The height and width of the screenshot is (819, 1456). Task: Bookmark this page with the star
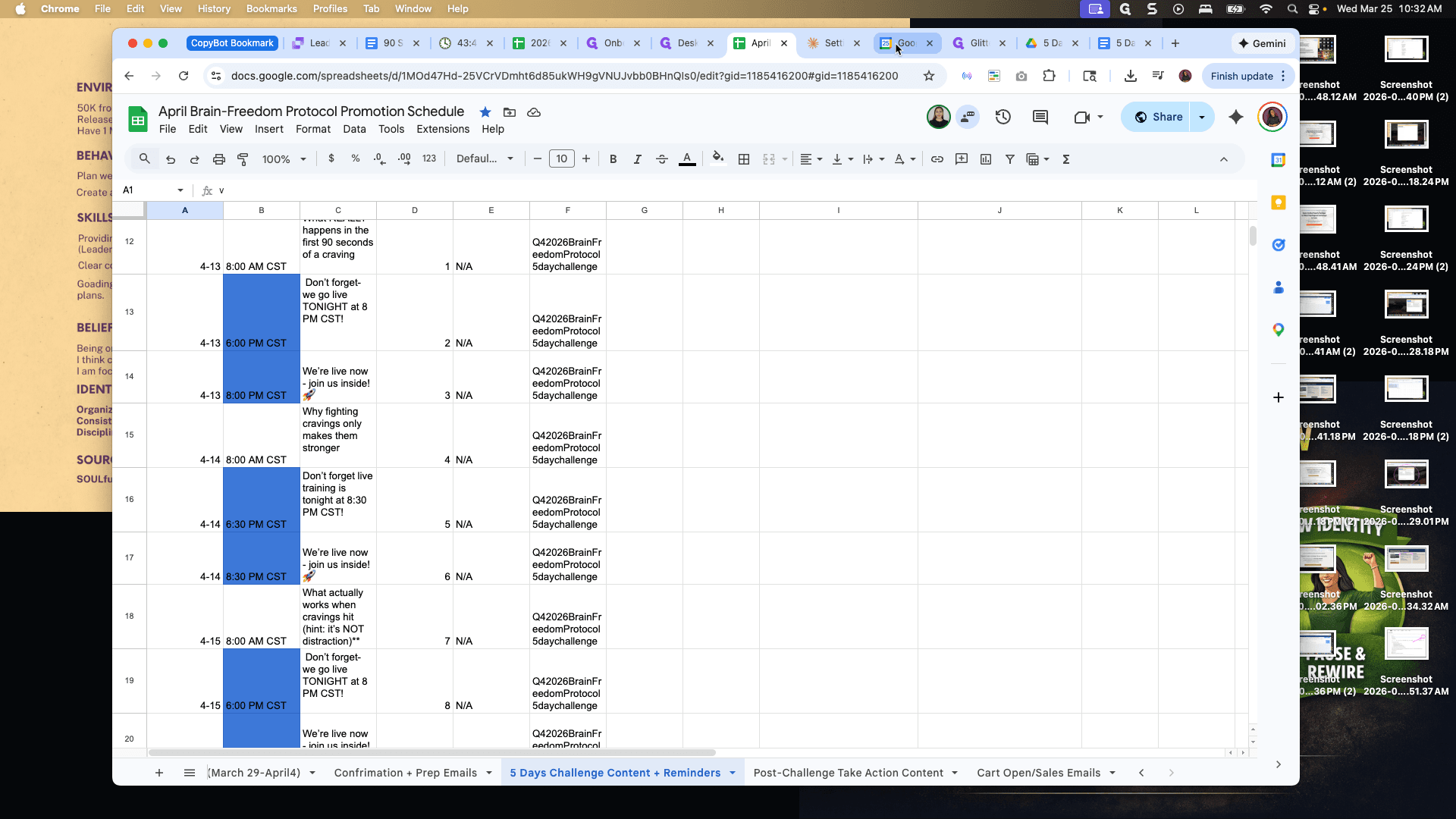929,76
